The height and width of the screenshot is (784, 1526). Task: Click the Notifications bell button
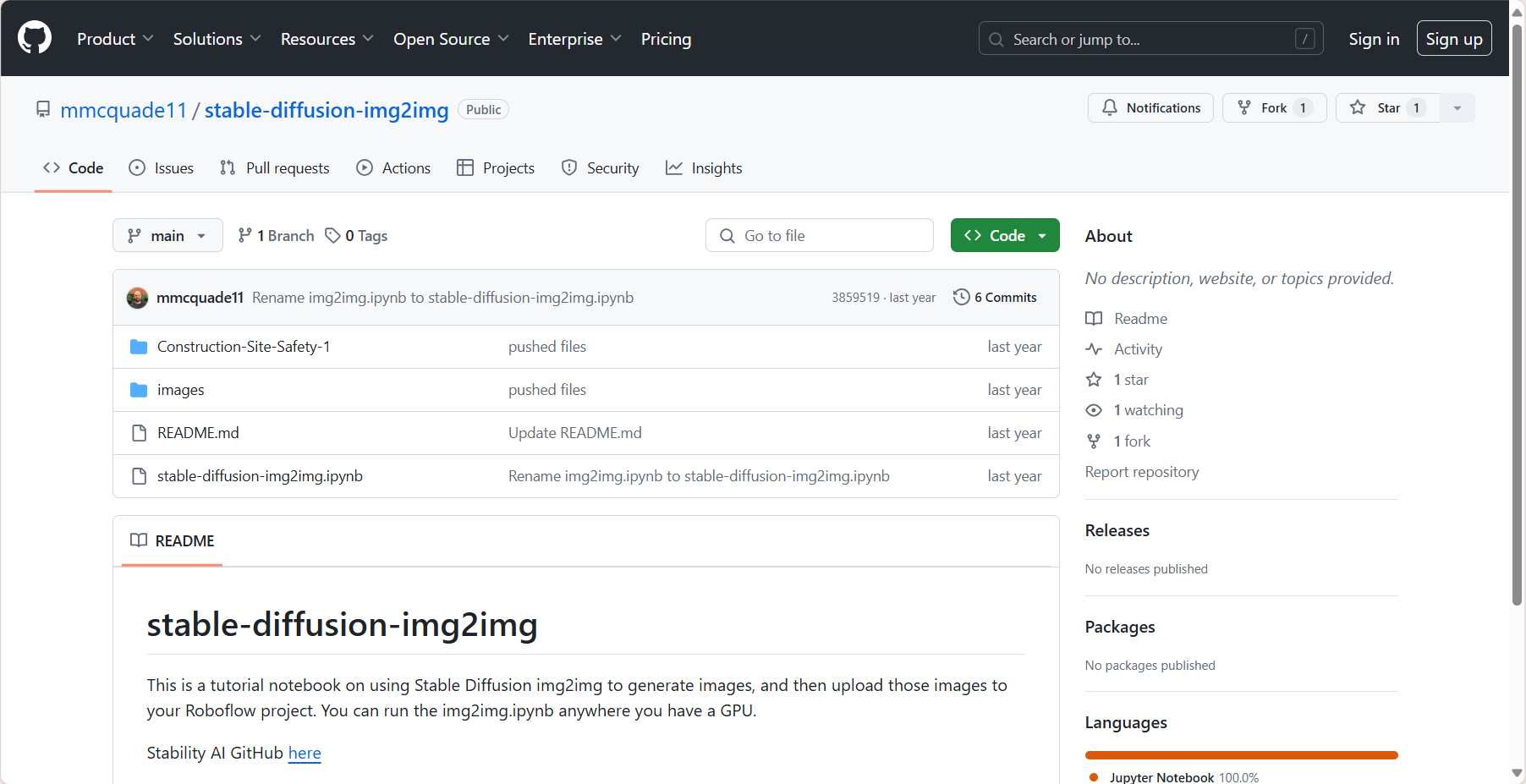(x=1150, y=108)
